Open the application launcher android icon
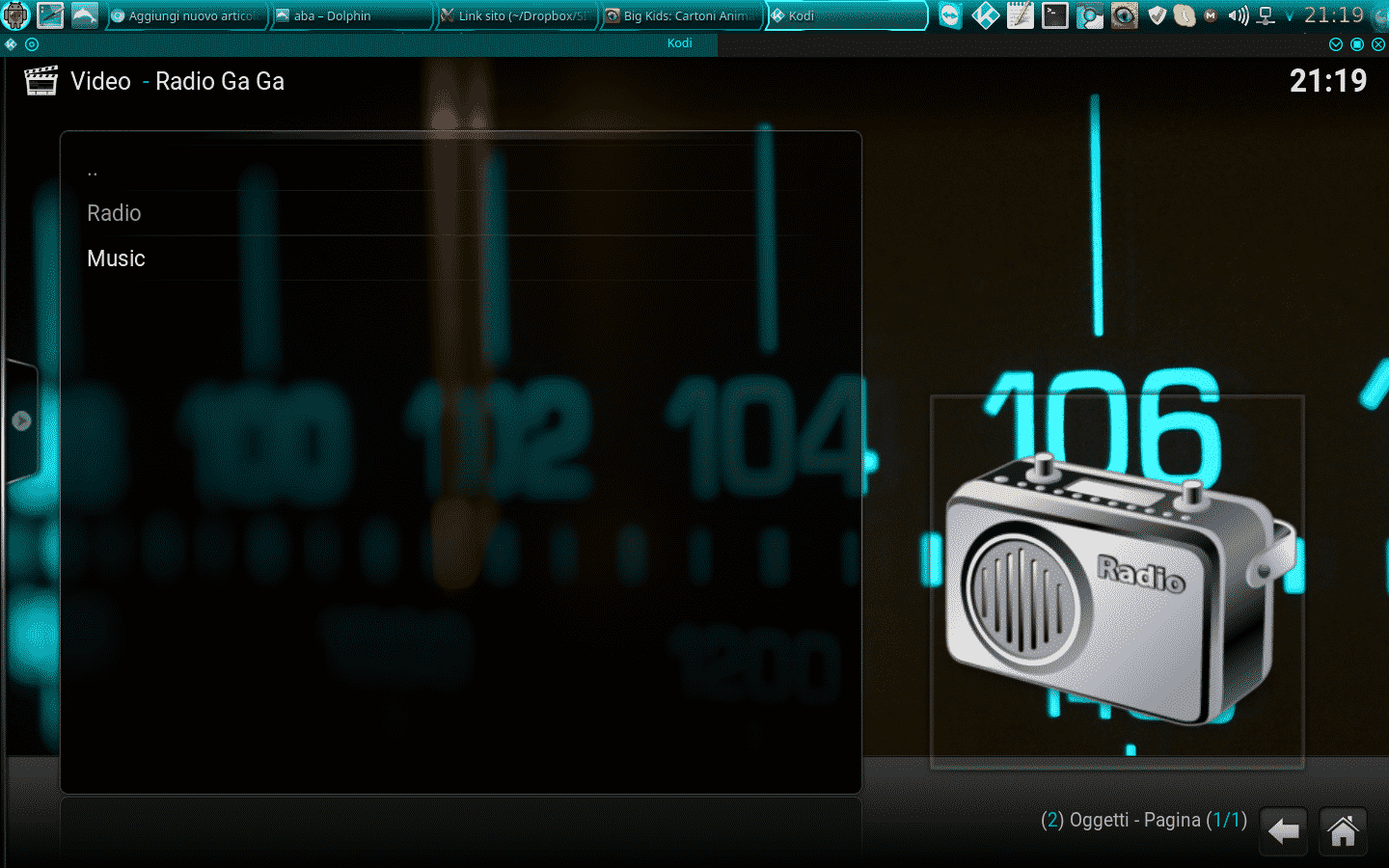The image size is (1389, 868). tap(15, 15)
